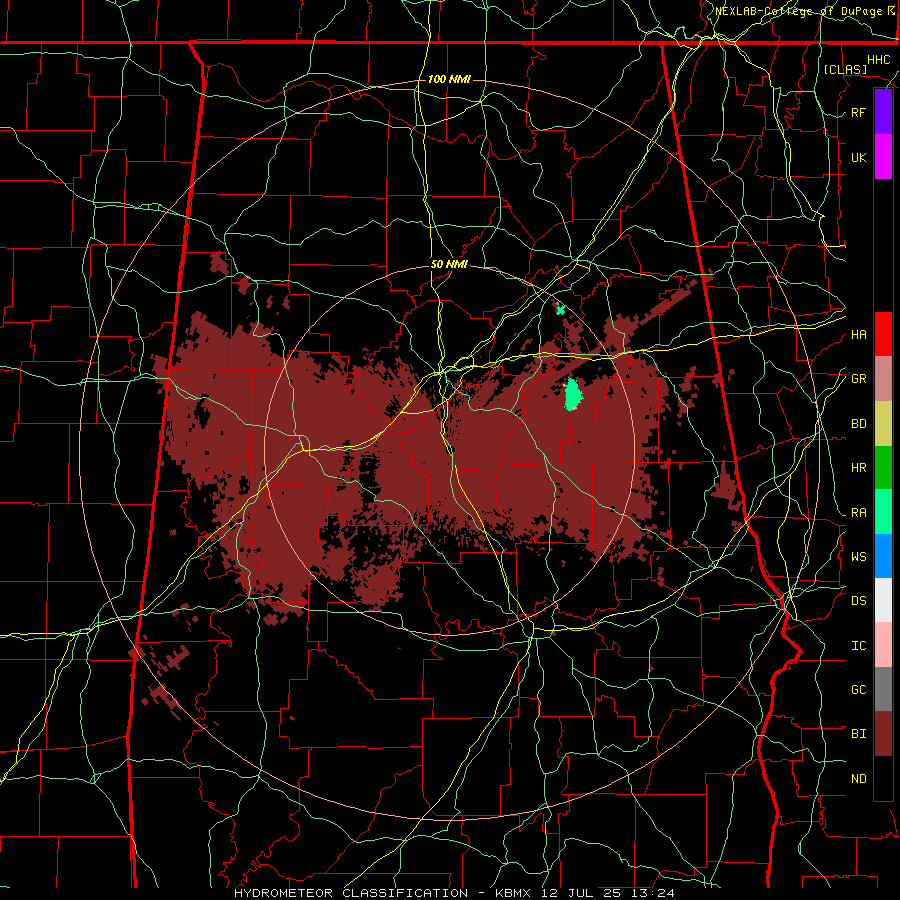The height and width of the screenshot is (900, 900).
Task: Click the GR legend label
Action: [859, 379]
